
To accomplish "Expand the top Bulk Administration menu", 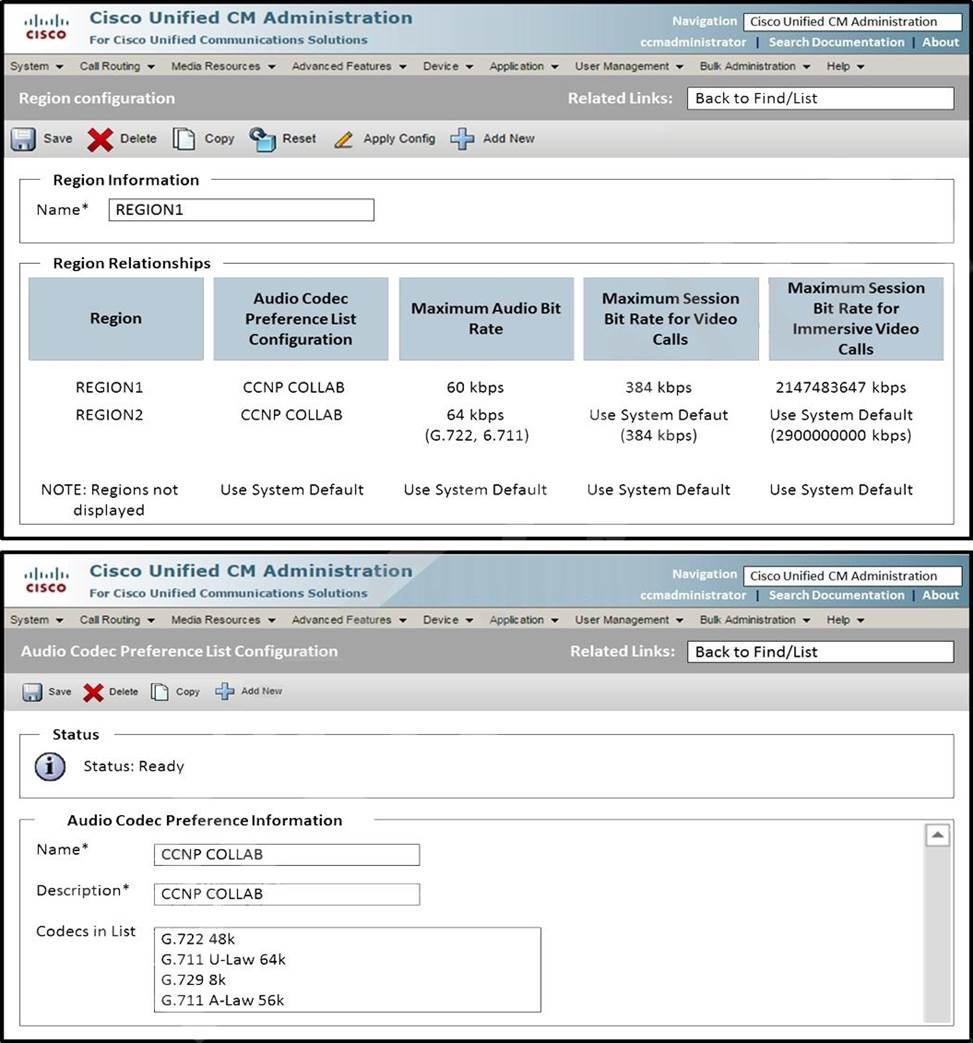I will 754,67.
